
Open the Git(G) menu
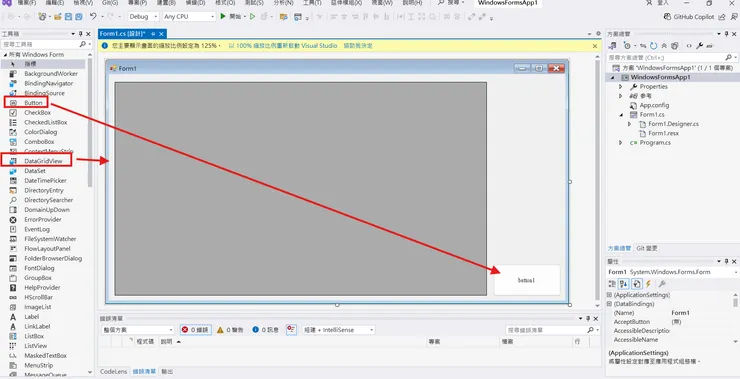coord(110,3)
